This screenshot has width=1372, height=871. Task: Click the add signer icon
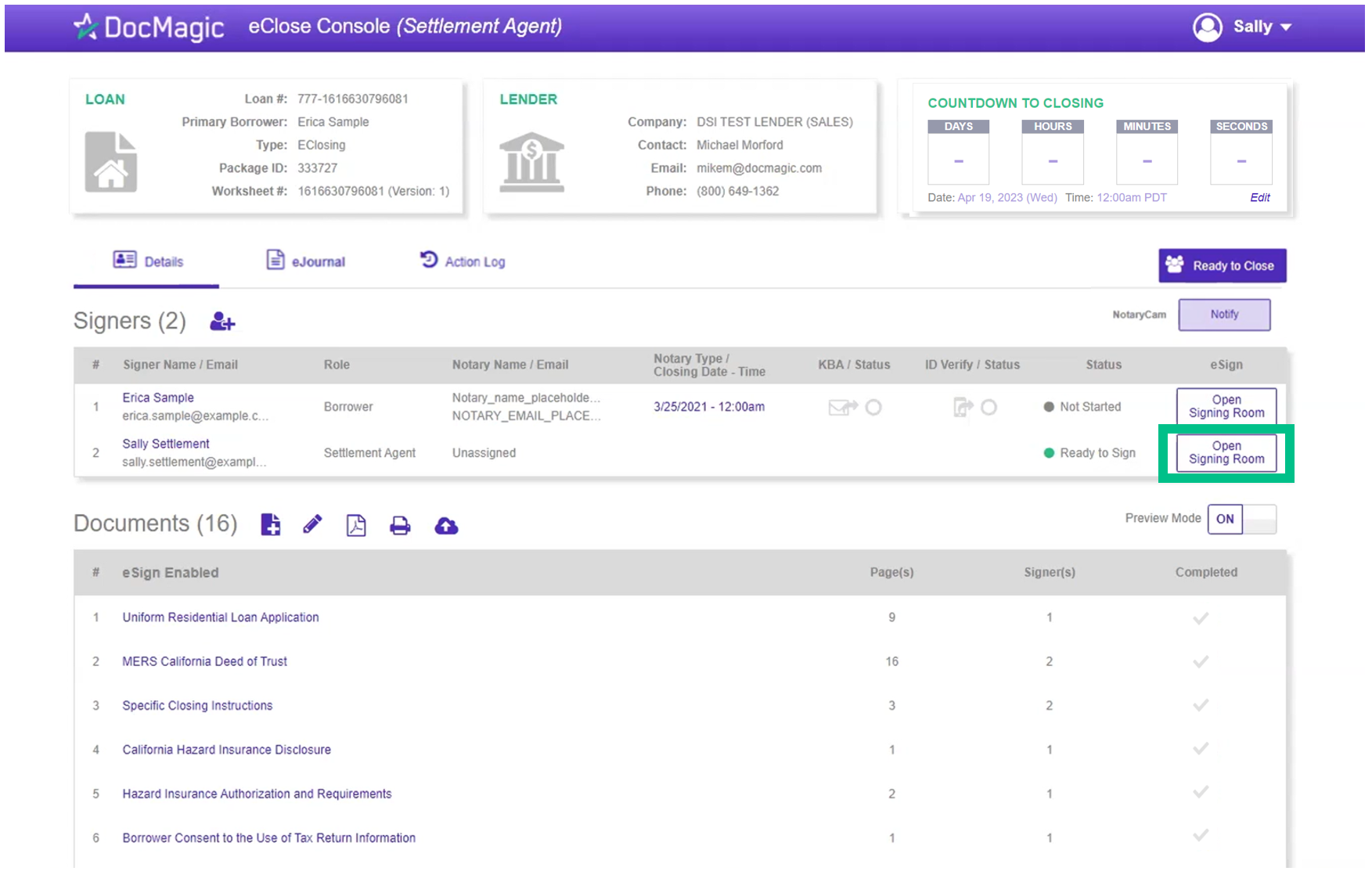coord(222,322)
